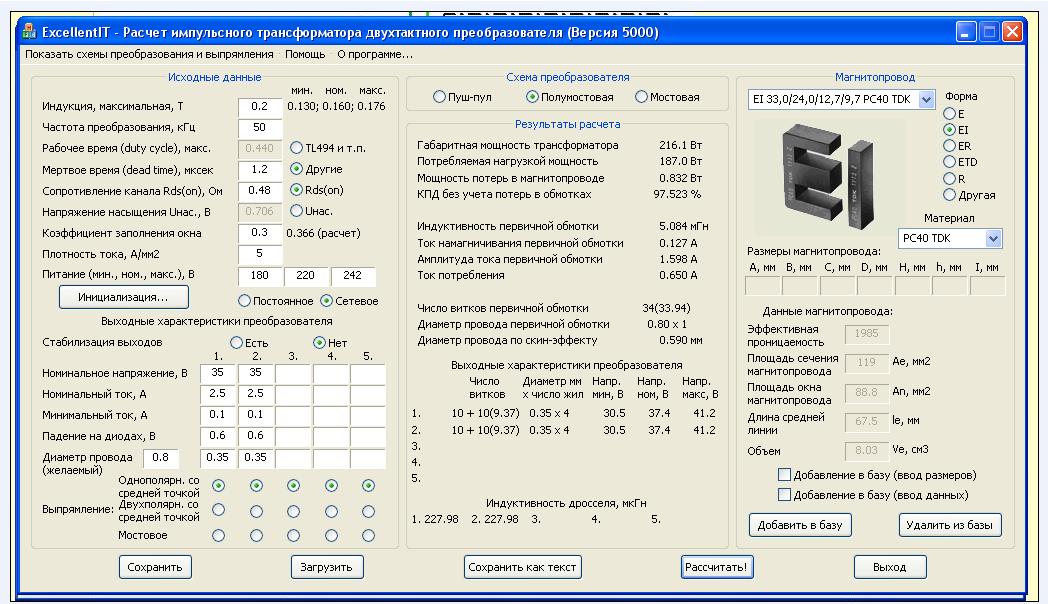Enable Добавление в базу (ввод размеров) checkbox
The image size is (1048, 604).
pyautogui.click(x=785, y=475)
